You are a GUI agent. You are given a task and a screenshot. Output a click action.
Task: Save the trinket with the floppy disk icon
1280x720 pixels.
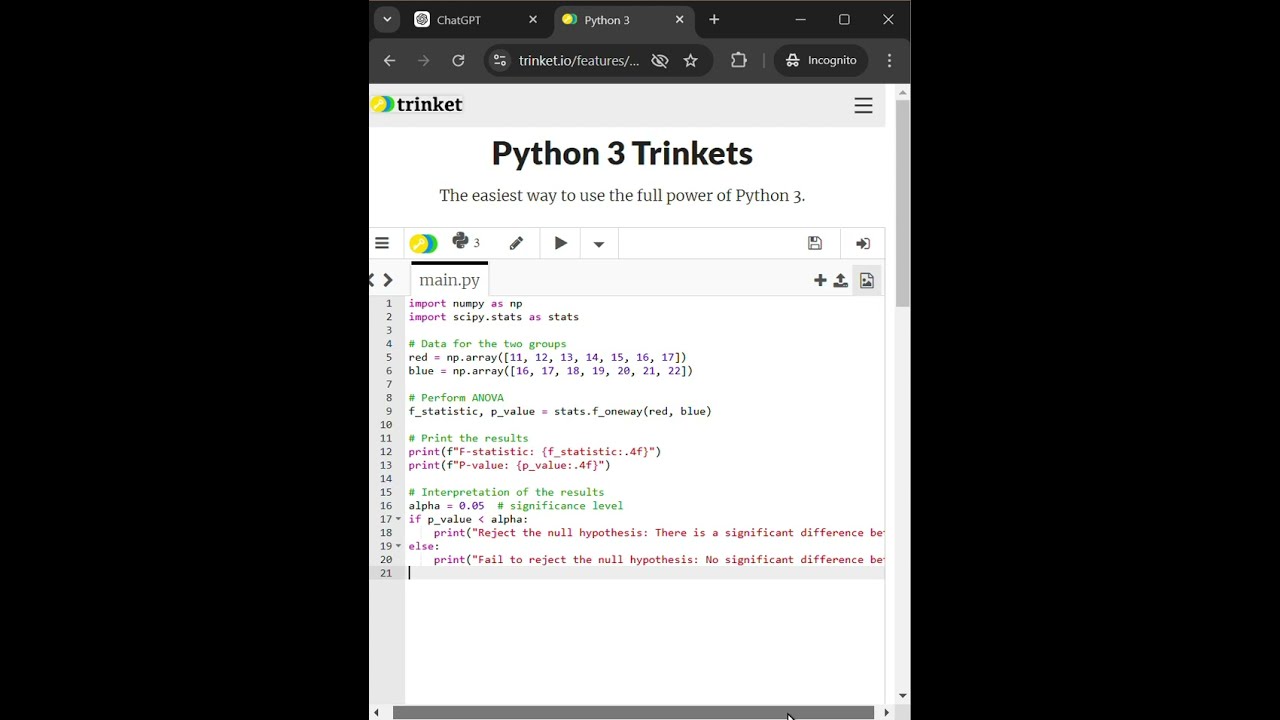pyautogui.click(x=815, y=243)
